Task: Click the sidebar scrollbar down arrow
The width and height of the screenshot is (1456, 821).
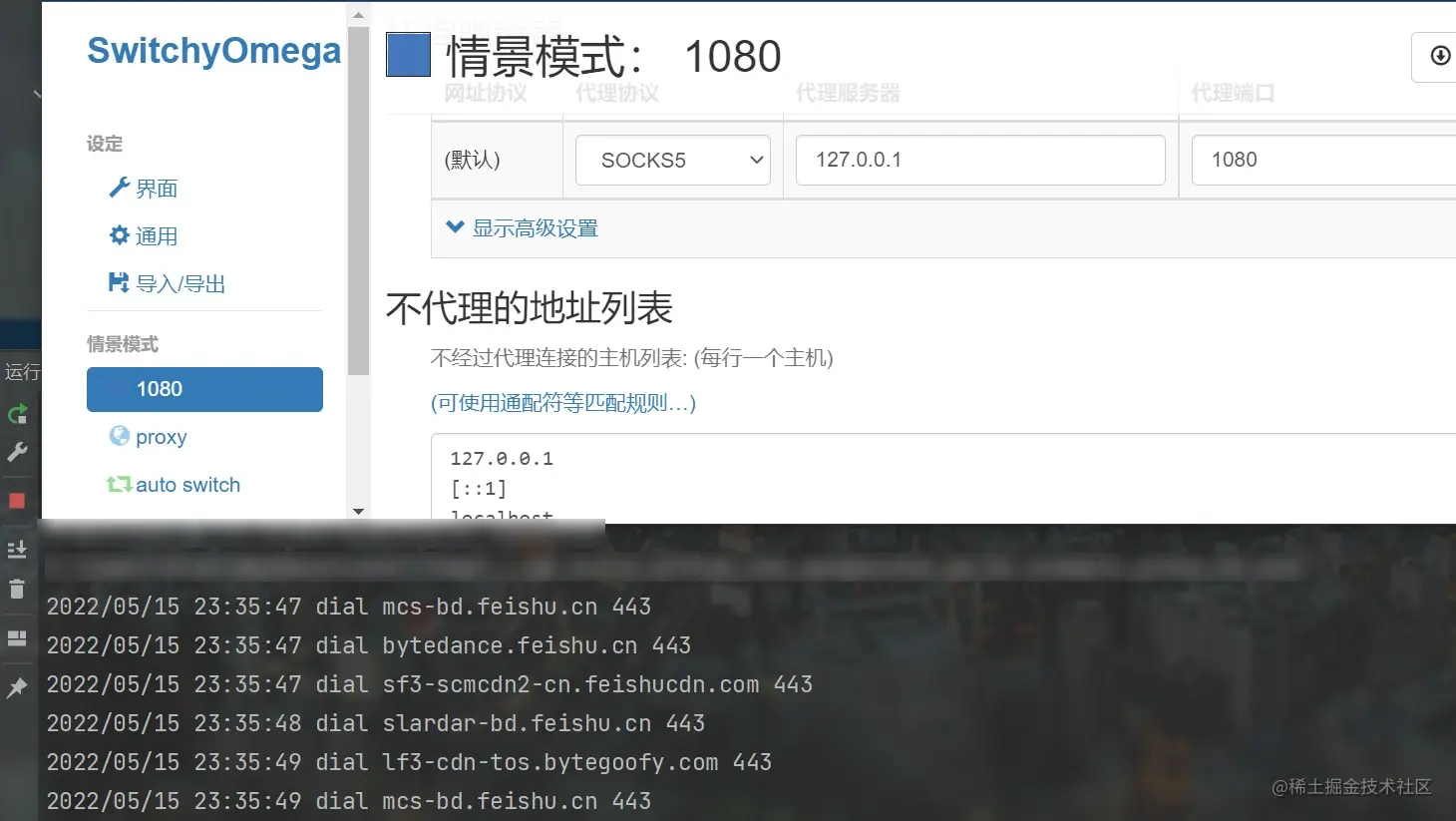Action: click(x=358, y=511)
